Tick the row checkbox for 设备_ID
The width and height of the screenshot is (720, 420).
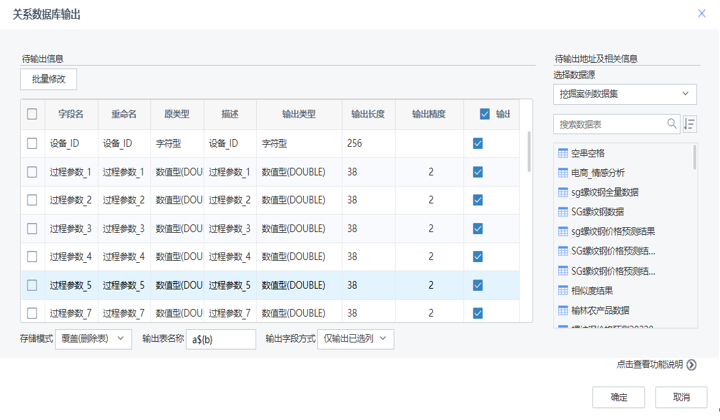33,144
